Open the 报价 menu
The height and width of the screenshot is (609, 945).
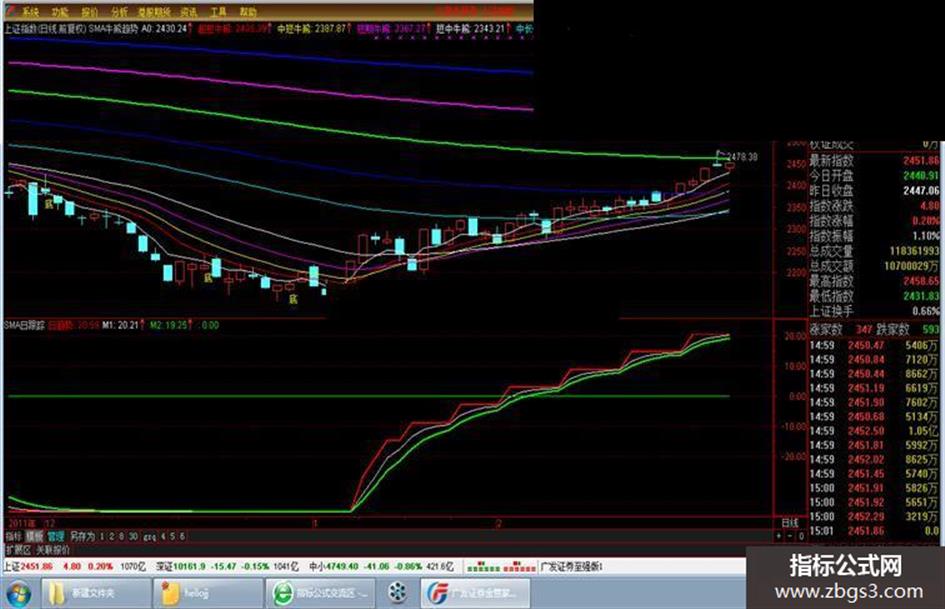coord(89,11)
